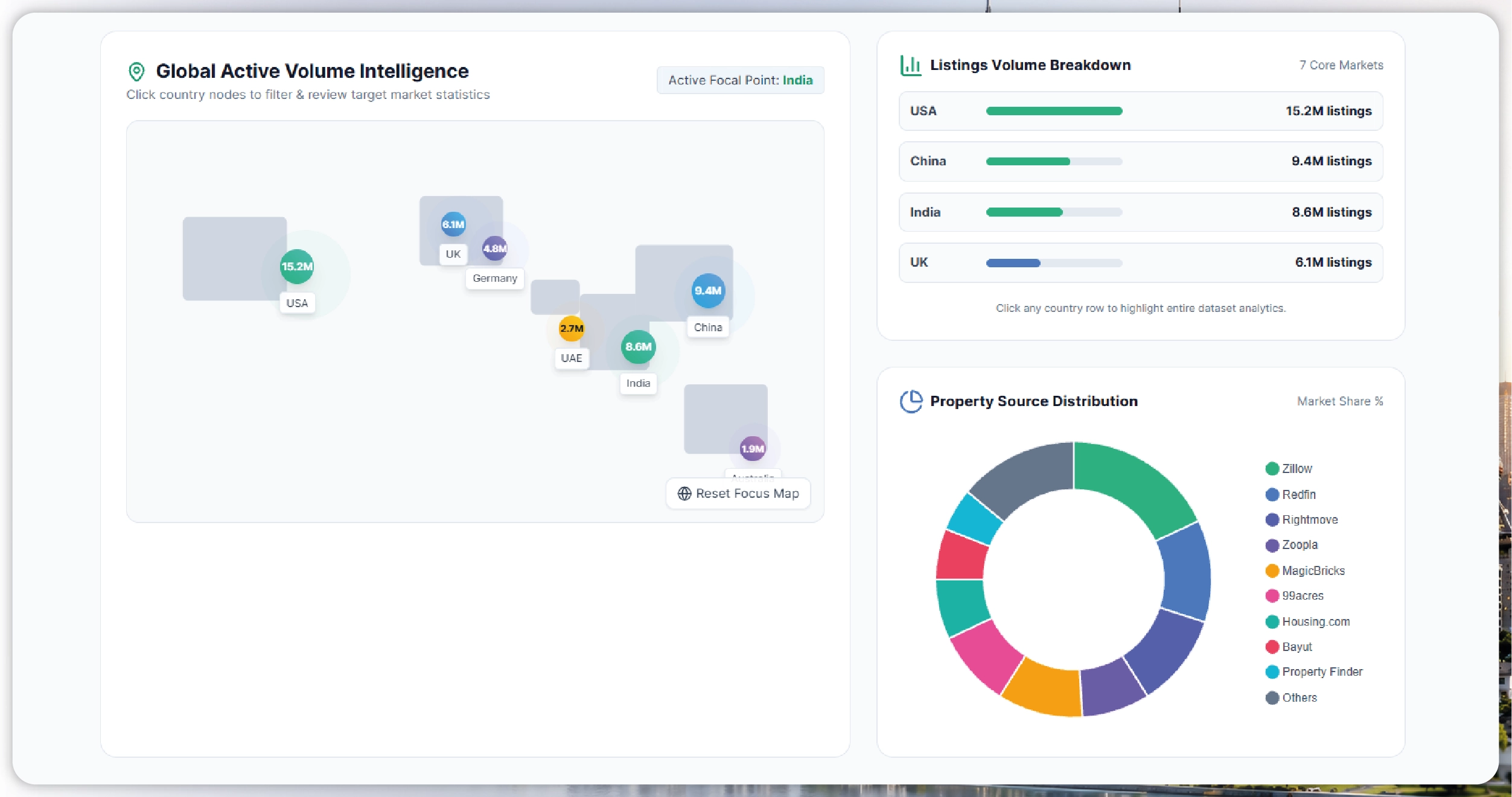Toggle the Zoopla legend entry
This screenshot has height=797, width=1512.
(1292, 545)
